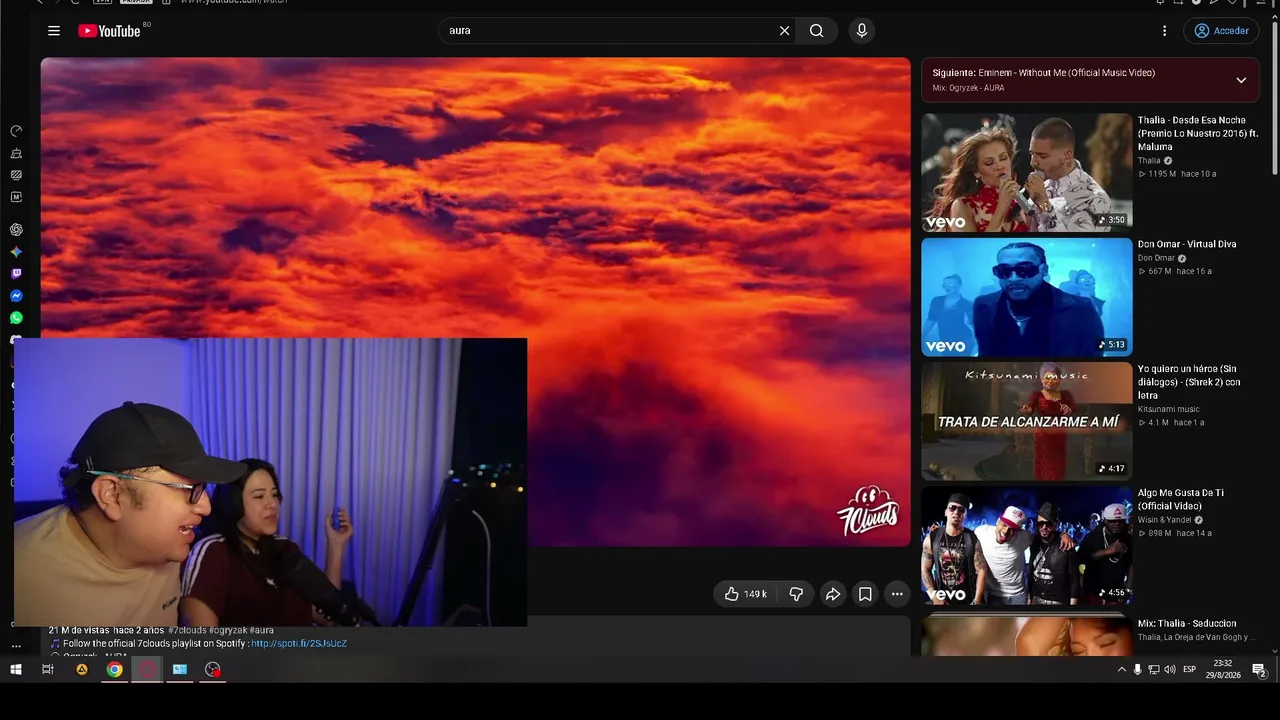Open the Thalia Desde Esa Noche thumbnail
This screenshot has height=720, width=1280.
tap(1027, 172)
